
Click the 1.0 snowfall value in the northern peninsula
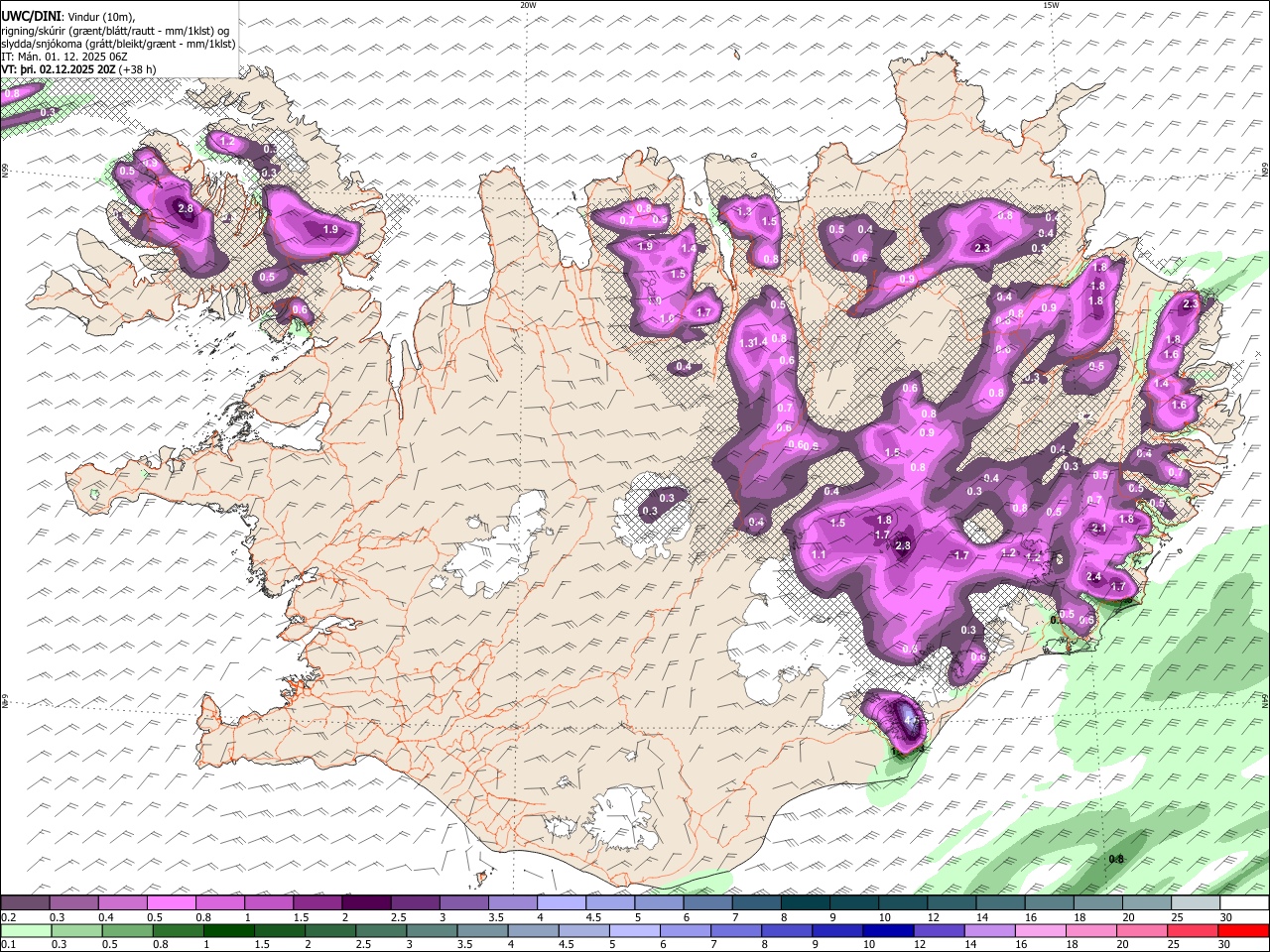(x=668, y=318)
